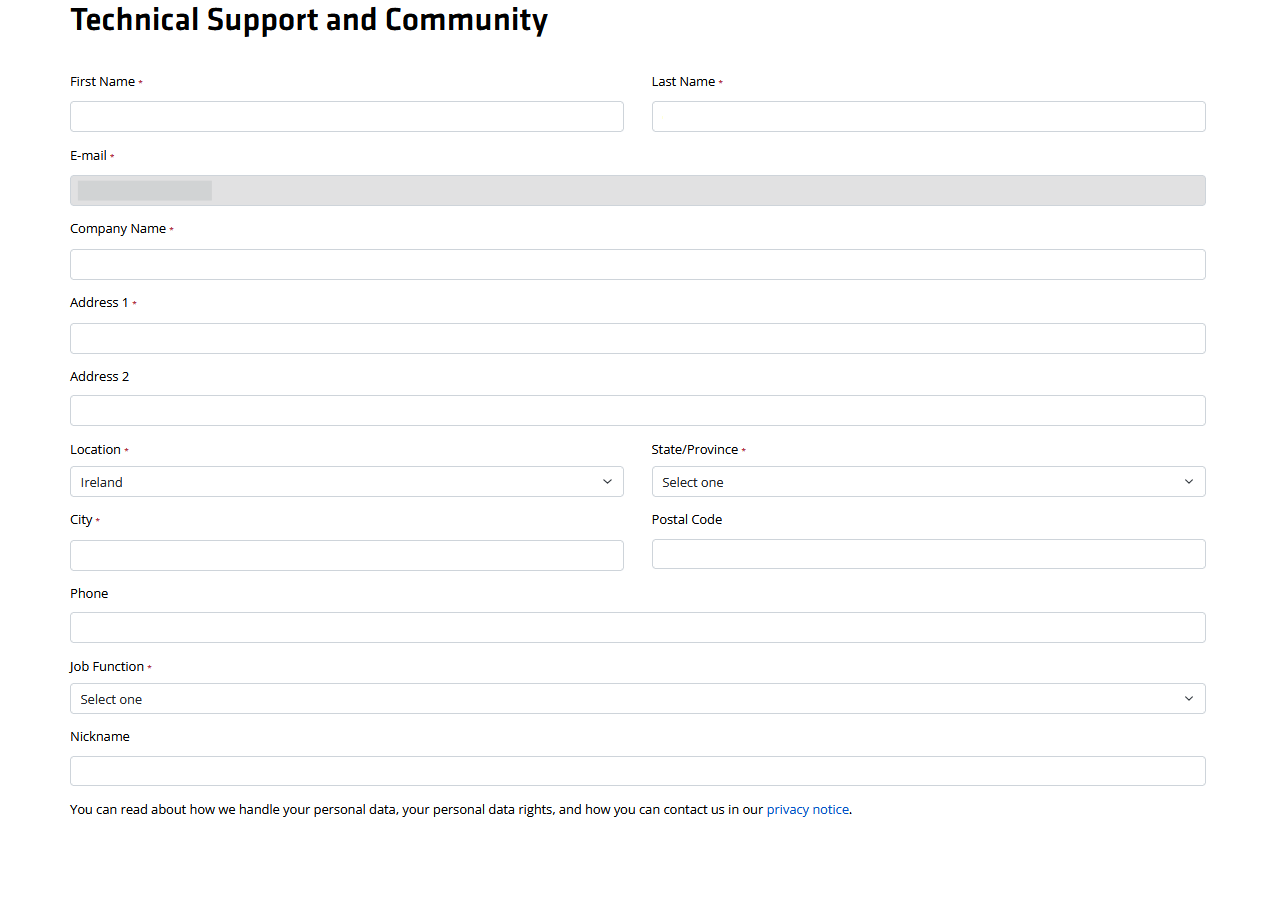Click the chevron on the Location selector
Screen dimensions: 1273x910
607,481
